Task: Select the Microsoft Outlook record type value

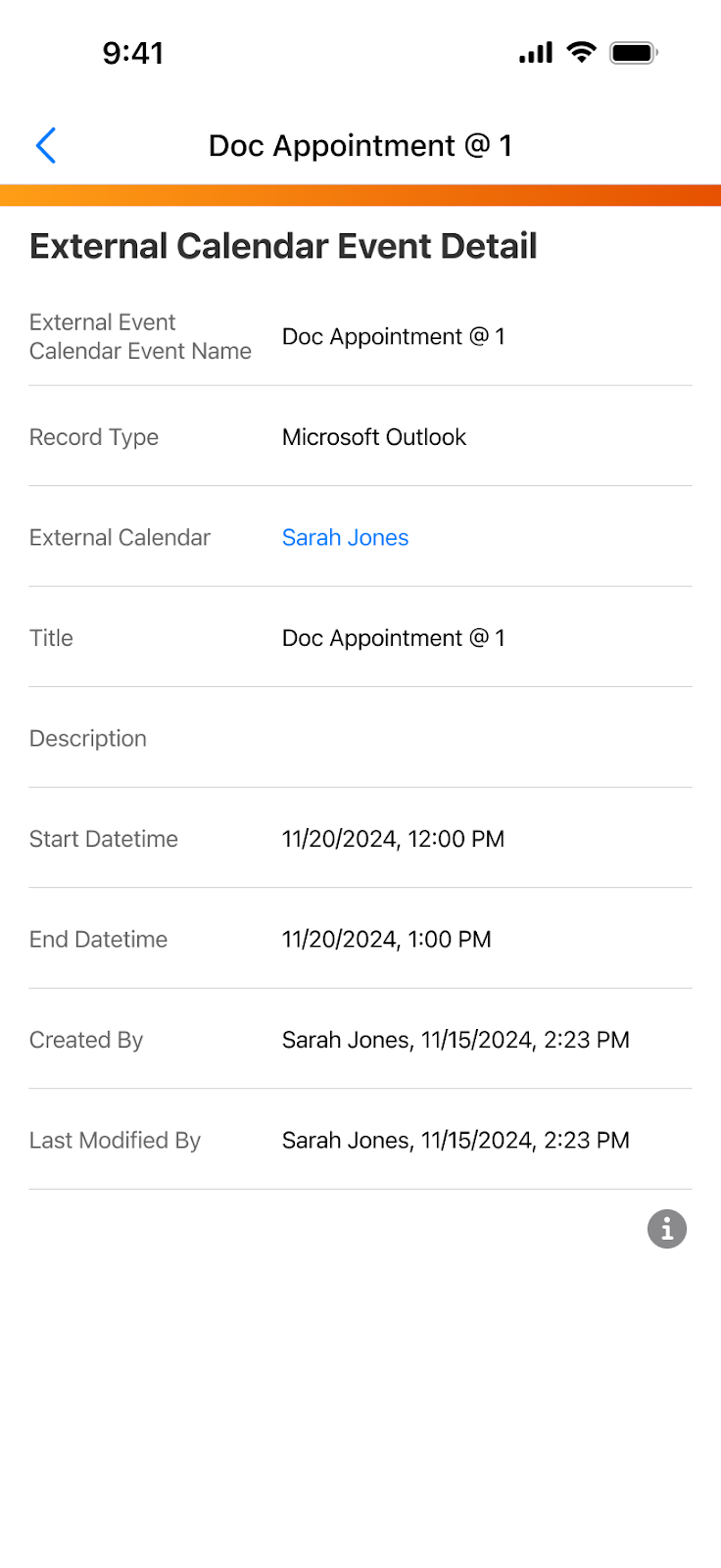Action: (x=373, y=437)
